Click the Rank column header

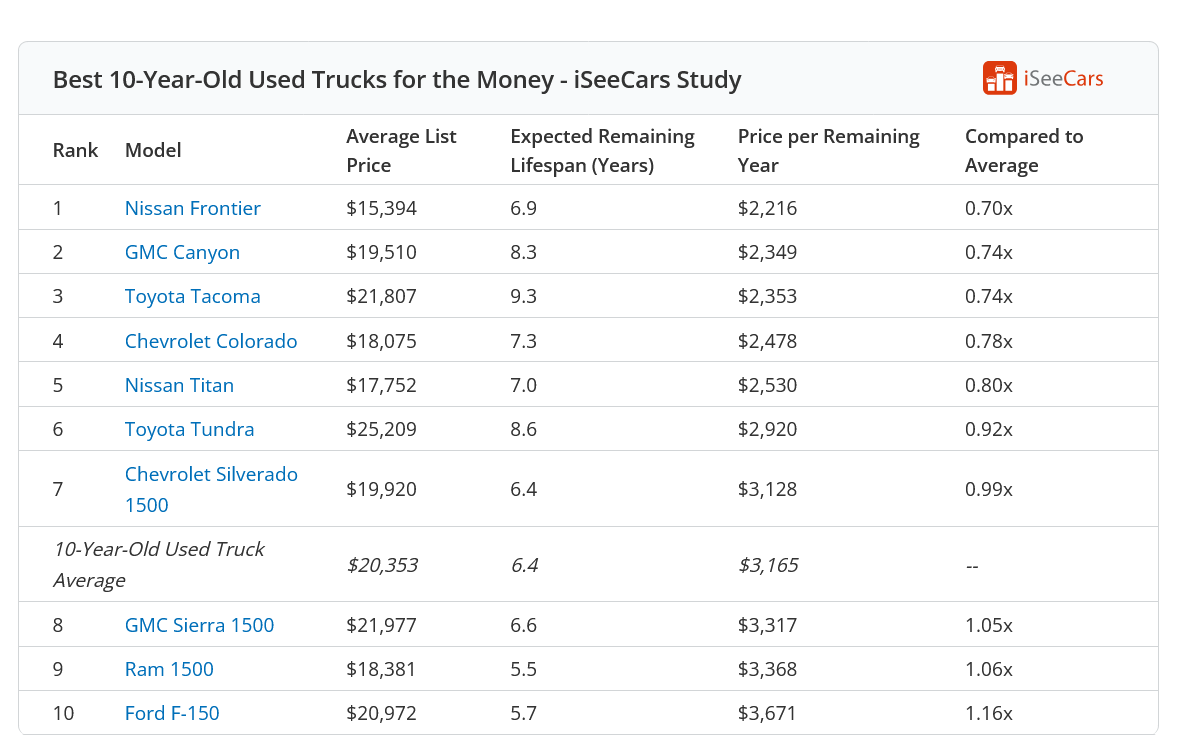(x=75, y=150)
